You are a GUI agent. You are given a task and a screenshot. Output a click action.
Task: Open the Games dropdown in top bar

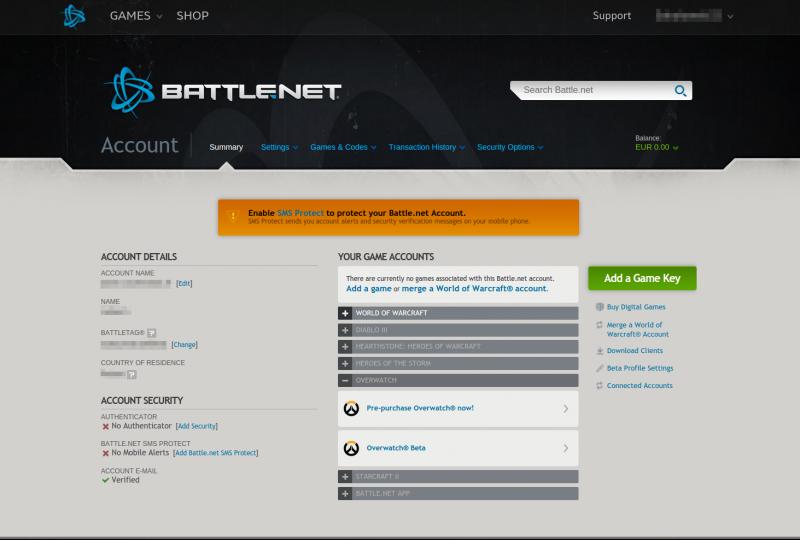pyautogui.click(x=136, y=16)
